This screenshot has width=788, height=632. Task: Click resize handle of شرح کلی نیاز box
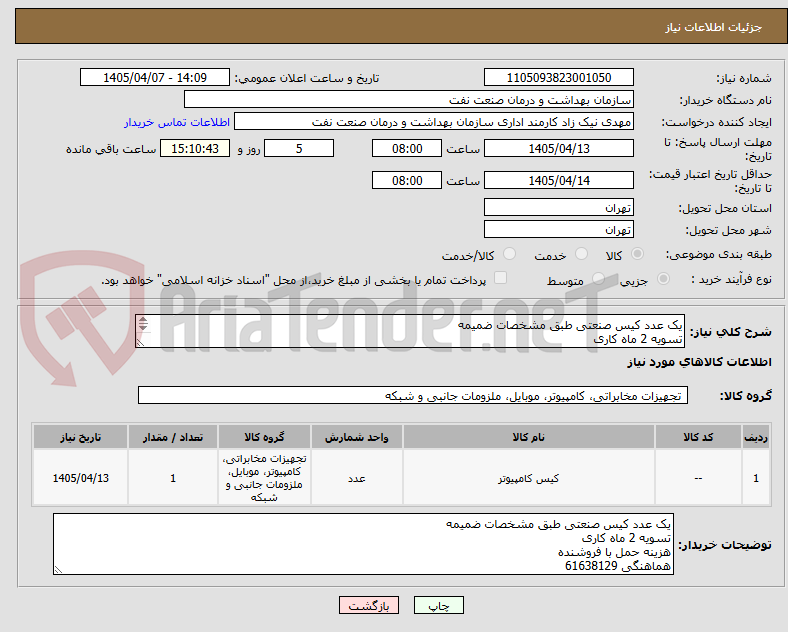tap(140, 343)
